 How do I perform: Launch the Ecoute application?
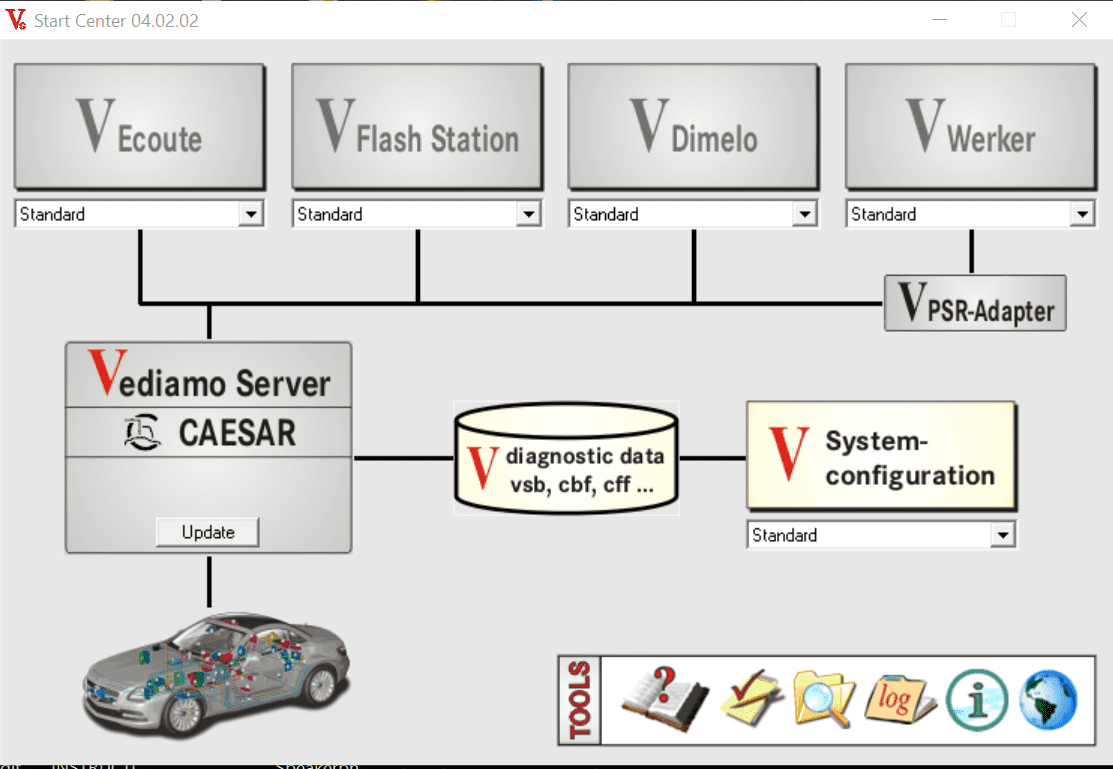click(139, 126)
